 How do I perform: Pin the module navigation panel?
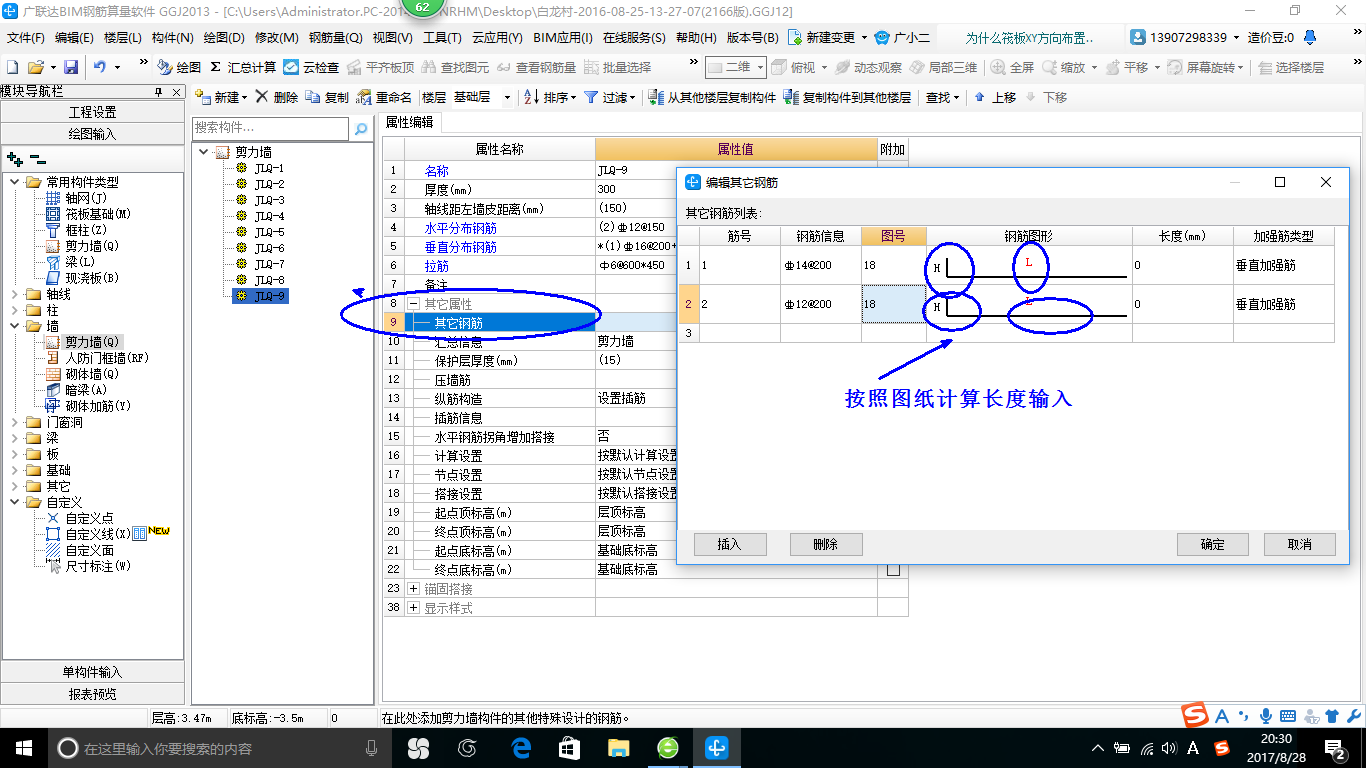point(158,91)
